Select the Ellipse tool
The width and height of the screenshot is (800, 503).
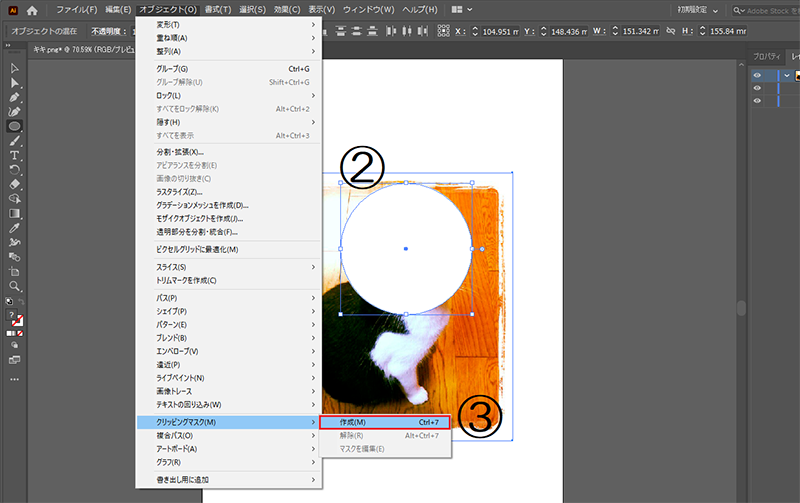coord(15,127)
